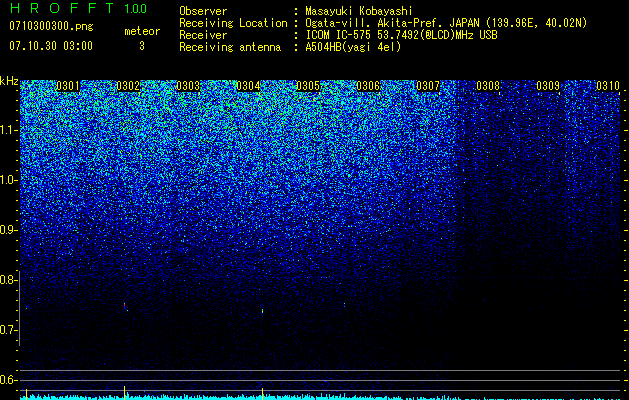Click the 0309 time axis label

pyautogui.click(x=548, y=86)
